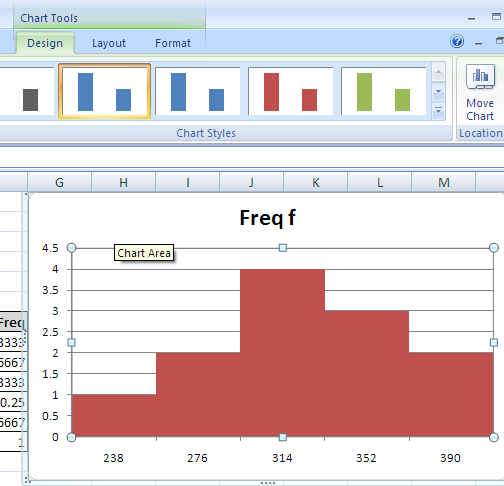Select the dark gray chart style
Screen dimensions: 504x486
(27, 91)
